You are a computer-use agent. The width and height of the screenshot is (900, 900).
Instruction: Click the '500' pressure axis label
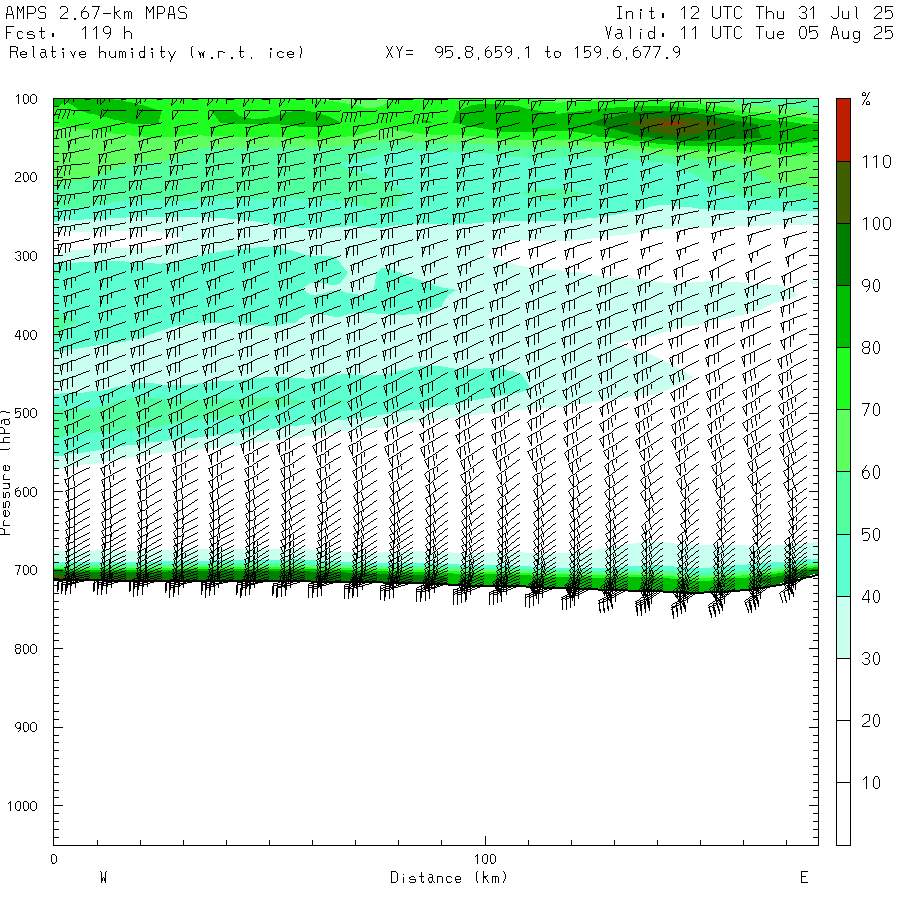click(x=26, y=413)
